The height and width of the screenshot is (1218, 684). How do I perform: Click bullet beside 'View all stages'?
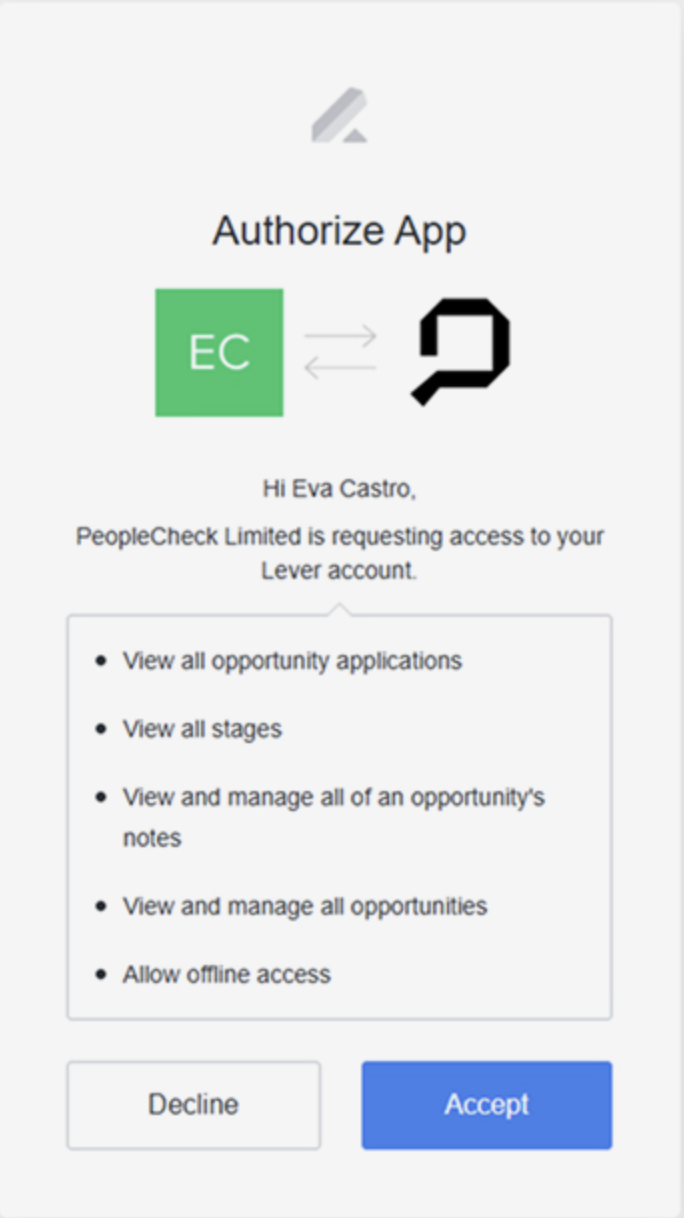(x=100, y=729)
